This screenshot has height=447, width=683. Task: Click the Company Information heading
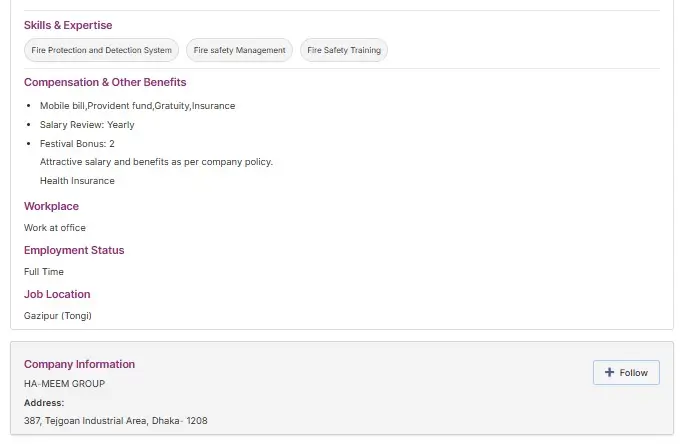point(79,364)
